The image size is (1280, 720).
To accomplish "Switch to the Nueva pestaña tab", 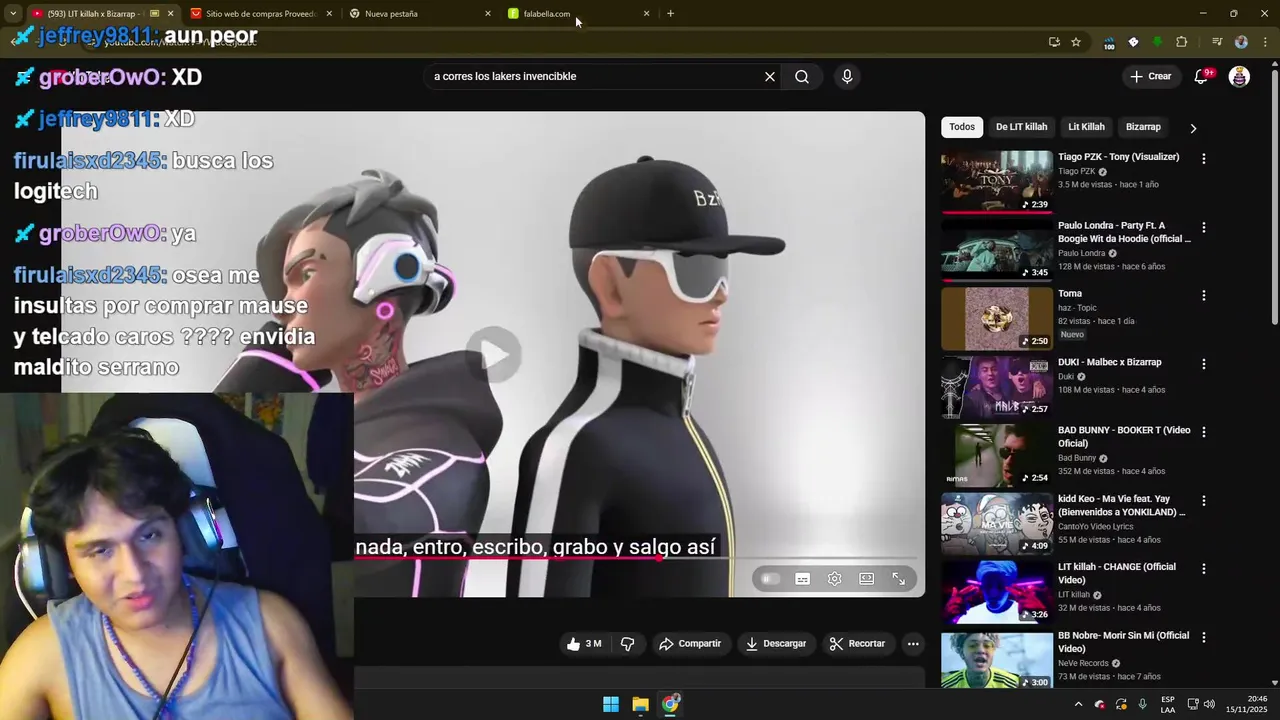I will click(x=419, y=14).
